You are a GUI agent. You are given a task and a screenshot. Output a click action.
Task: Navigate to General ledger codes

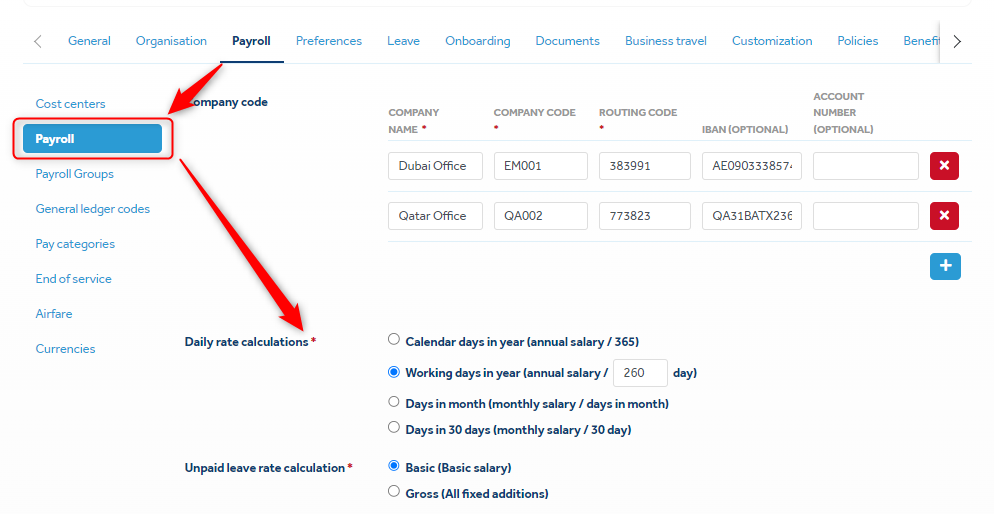coord(93,209)
